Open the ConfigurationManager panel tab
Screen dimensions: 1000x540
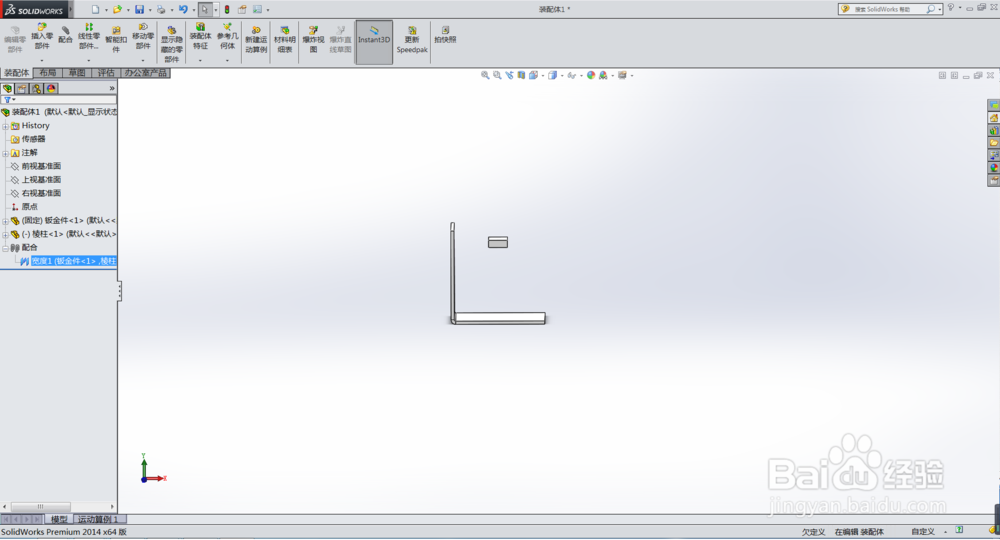(37, 89)
